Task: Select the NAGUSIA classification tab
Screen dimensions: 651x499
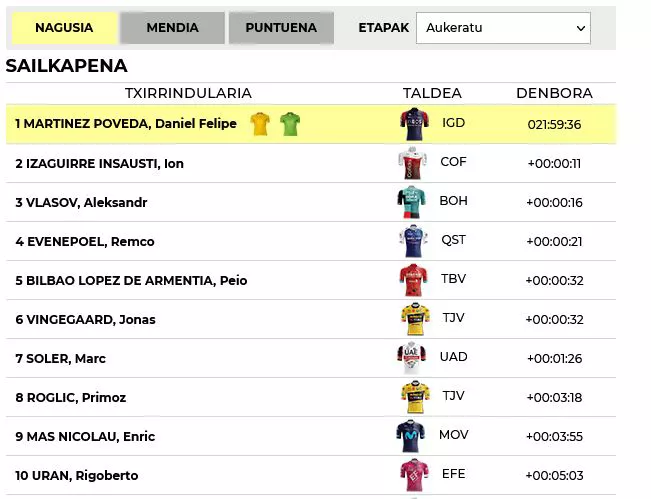Action: click(x=64, y=28)
